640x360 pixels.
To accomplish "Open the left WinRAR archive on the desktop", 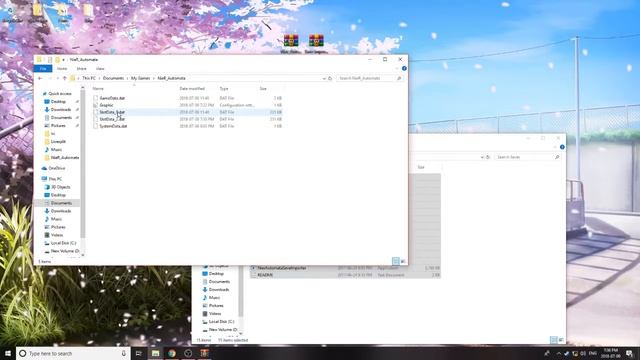I will coord(291,43).
